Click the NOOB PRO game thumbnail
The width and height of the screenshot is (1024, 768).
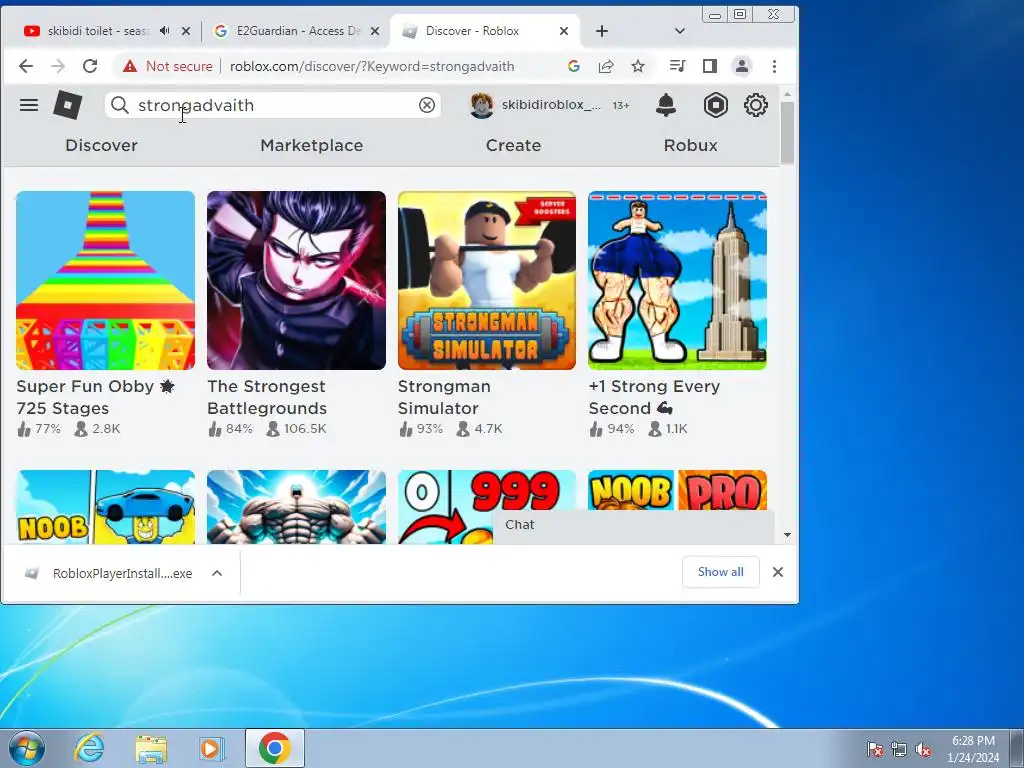click(677, 490)
